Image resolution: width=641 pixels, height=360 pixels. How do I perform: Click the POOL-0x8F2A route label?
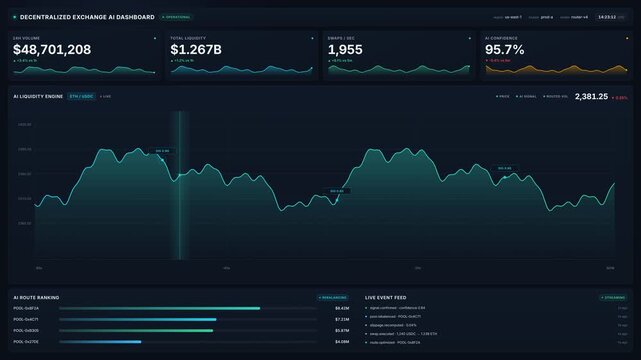click(26, 309)
